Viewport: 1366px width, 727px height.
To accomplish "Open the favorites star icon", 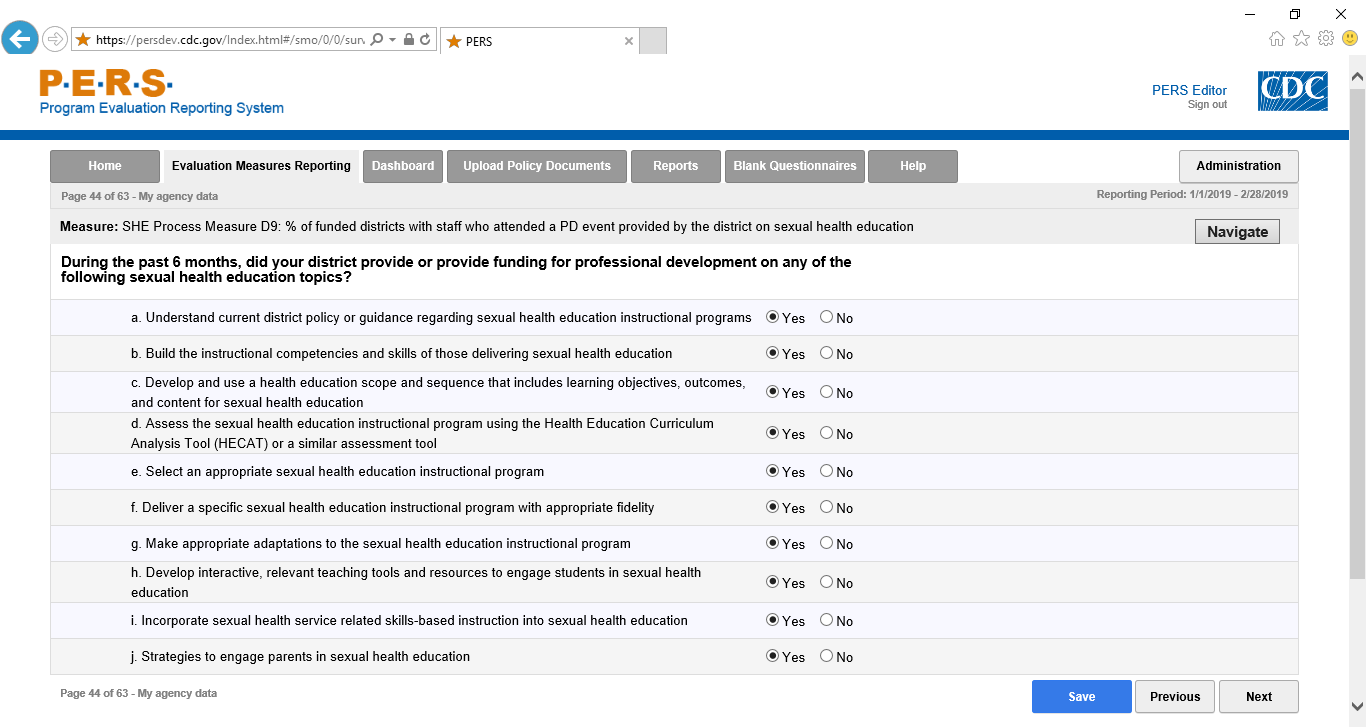I will click(1301, 39).
